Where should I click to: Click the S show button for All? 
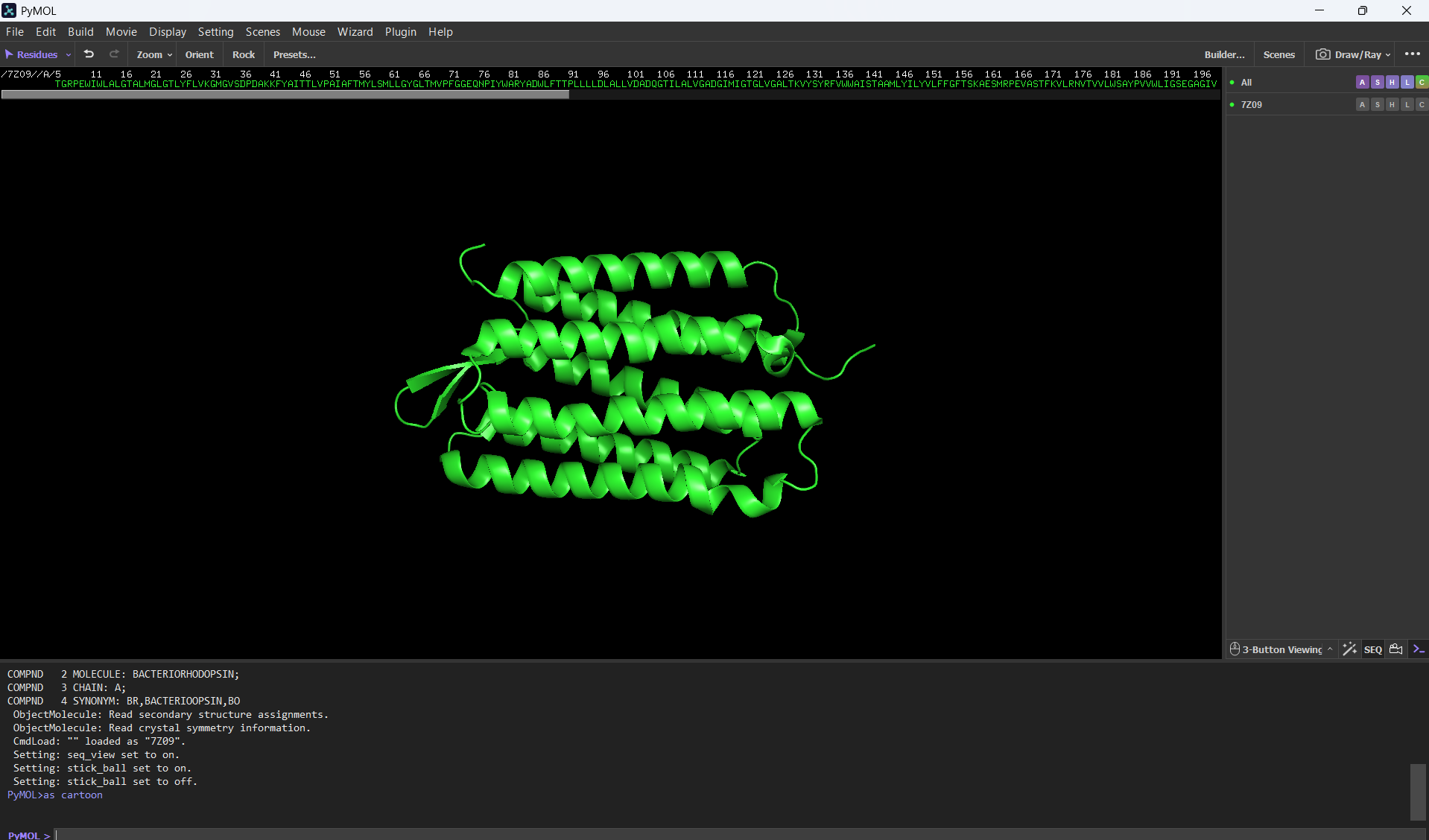1377,83
